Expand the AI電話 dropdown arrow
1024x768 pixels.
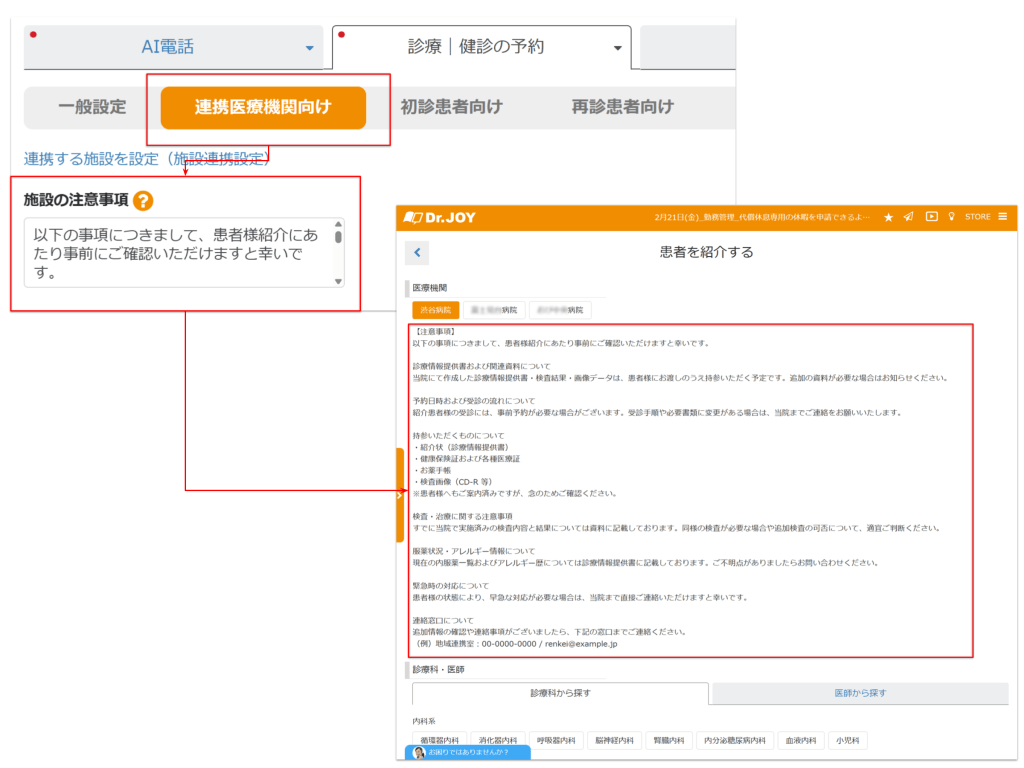309,48
